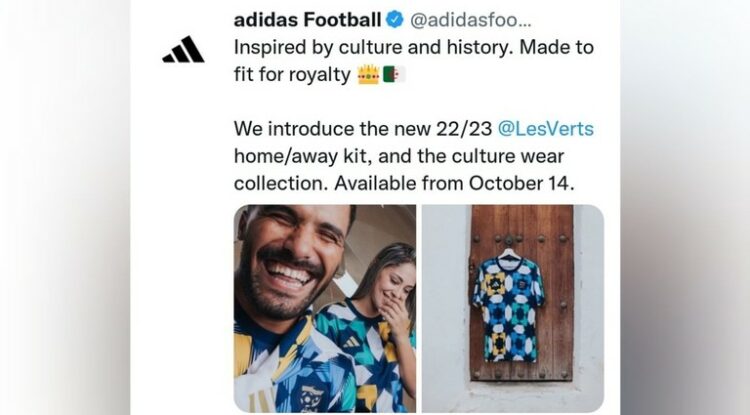
Task: Click the adidas logo profile avatar
Action: 183,50
